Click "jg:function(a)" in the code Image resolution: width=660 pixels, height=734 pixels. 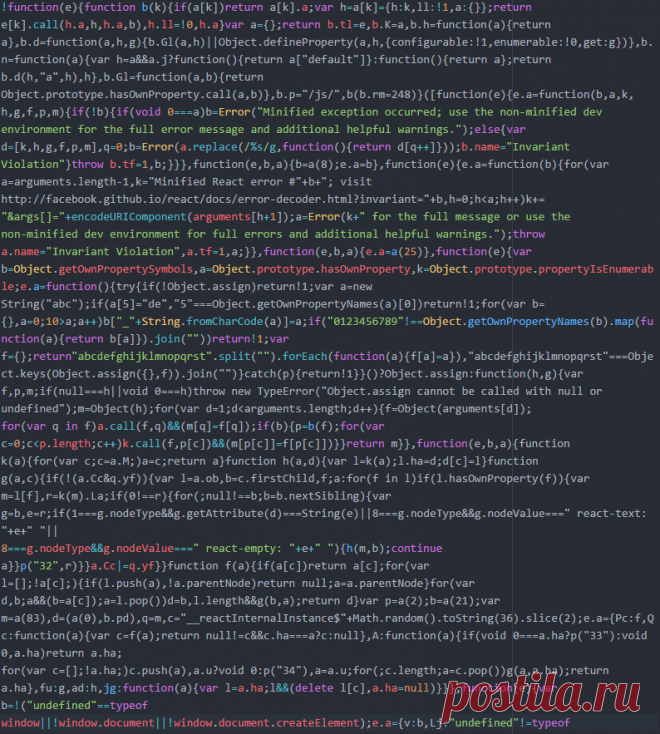click(148, 688)
